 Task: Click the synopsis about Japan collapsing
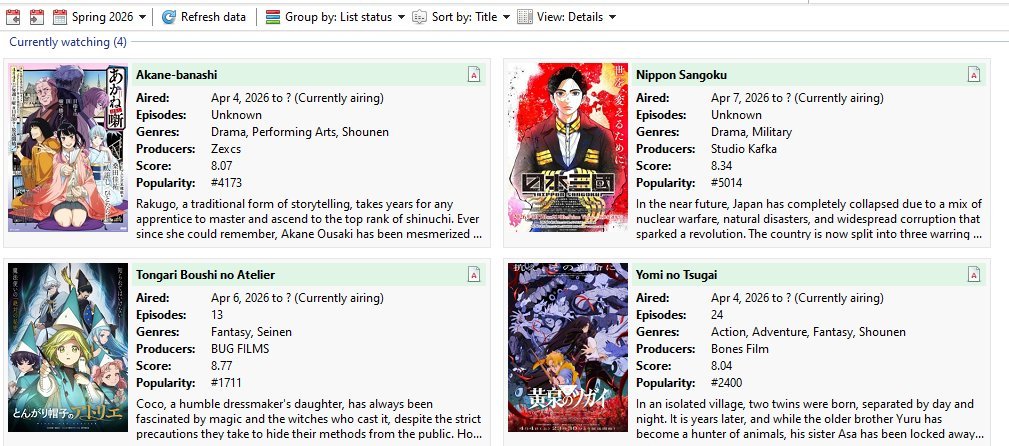pyautogui.click(x=809, y=219)
